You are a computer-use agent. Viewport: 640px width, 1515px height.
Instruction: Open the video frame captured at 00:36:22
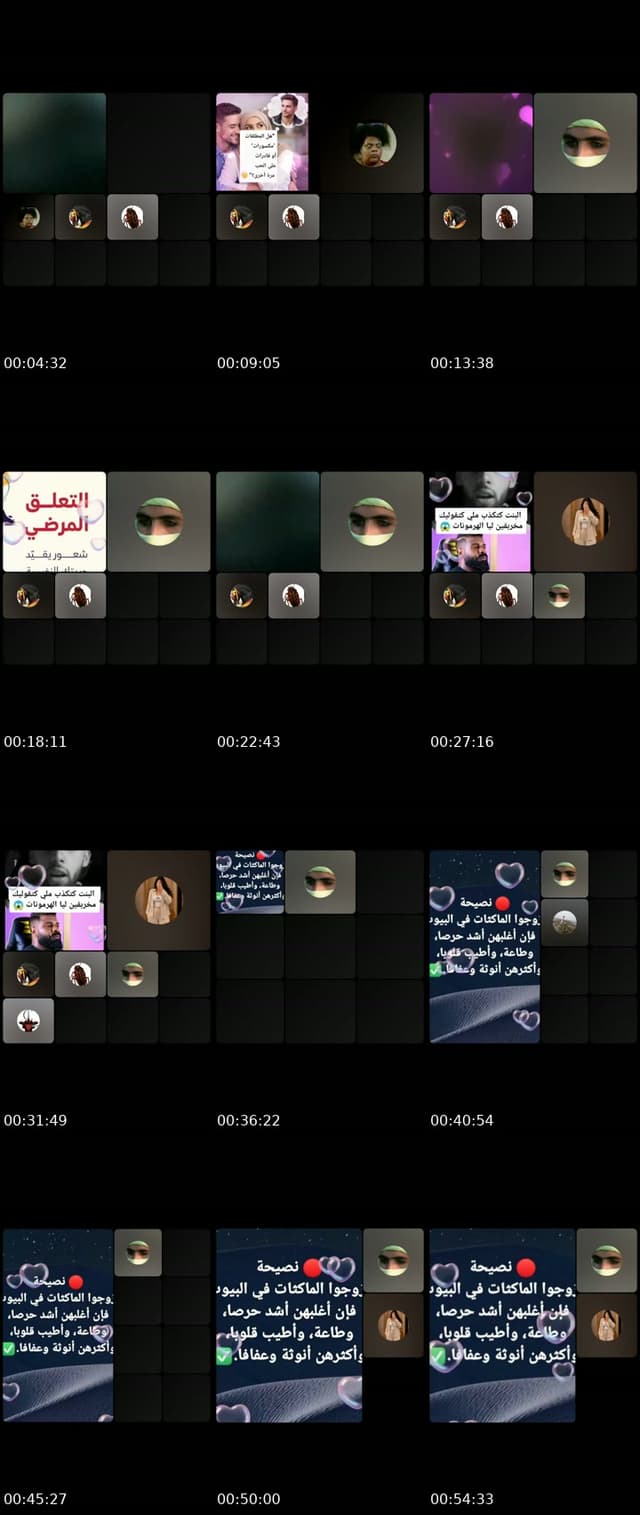(x=320, y=947)
